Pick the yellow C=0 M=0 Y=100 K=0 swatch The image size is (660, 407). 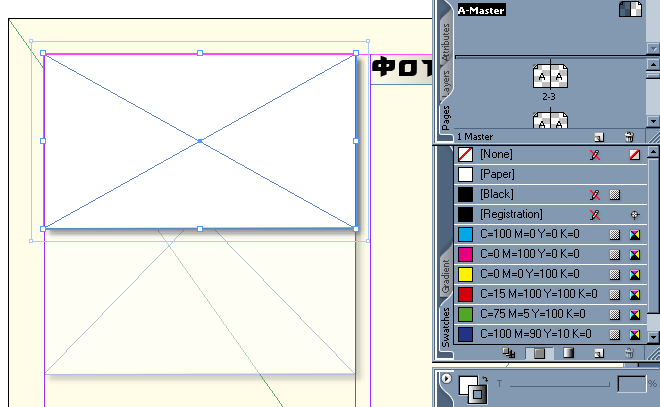550,274
